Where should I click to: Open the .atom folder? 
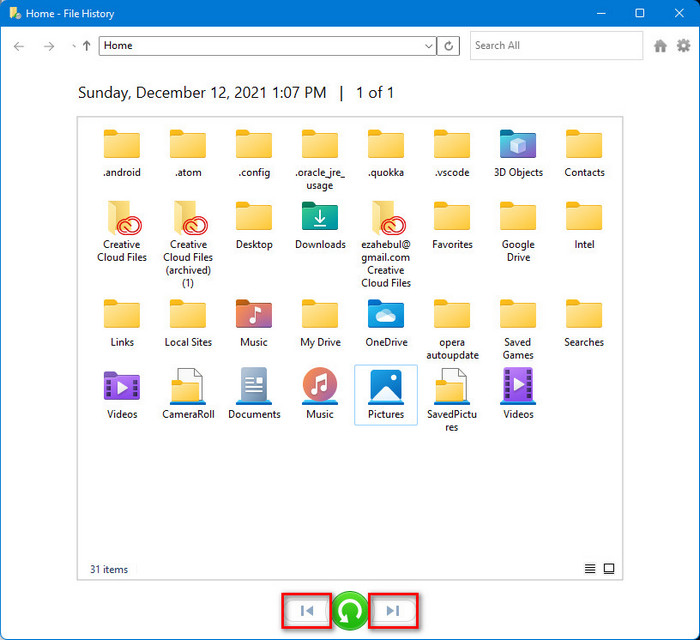[x=188, y=153]
